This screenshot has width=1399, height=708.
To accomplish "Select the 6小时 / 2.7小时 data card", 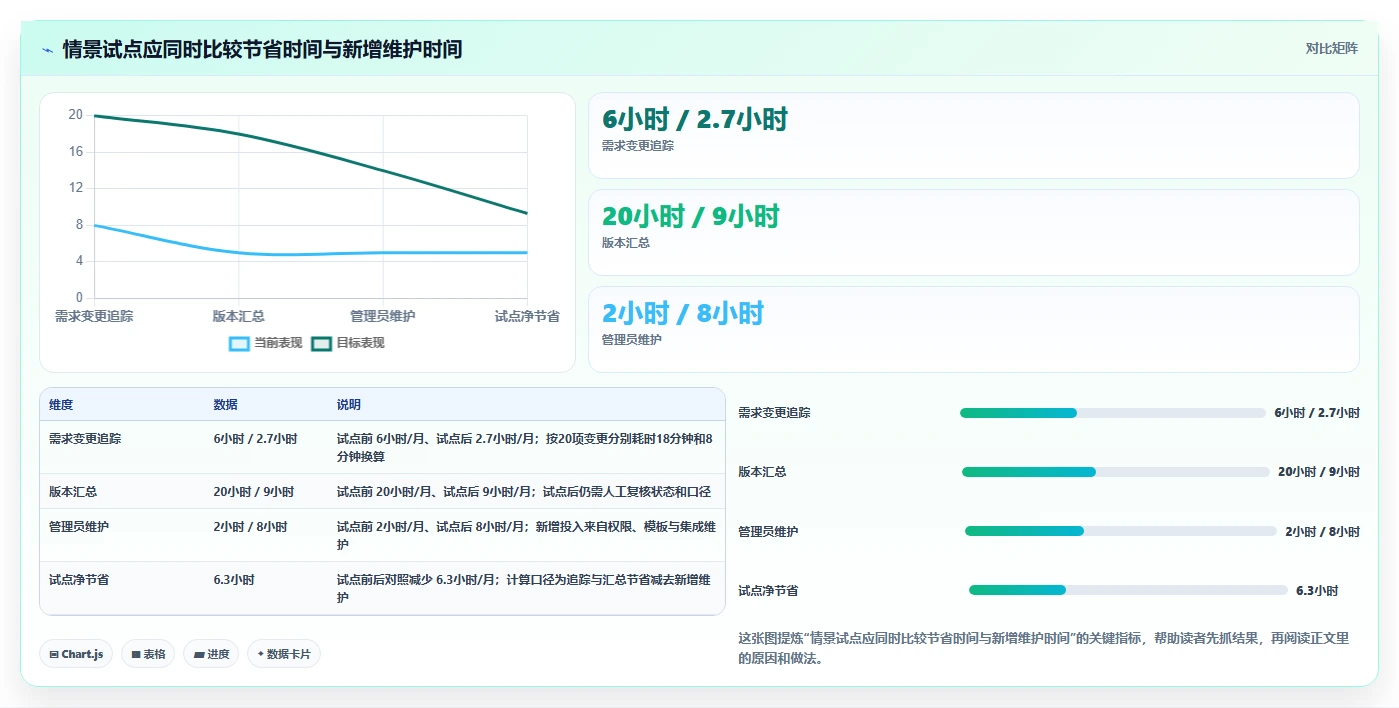I will (973, 135).
